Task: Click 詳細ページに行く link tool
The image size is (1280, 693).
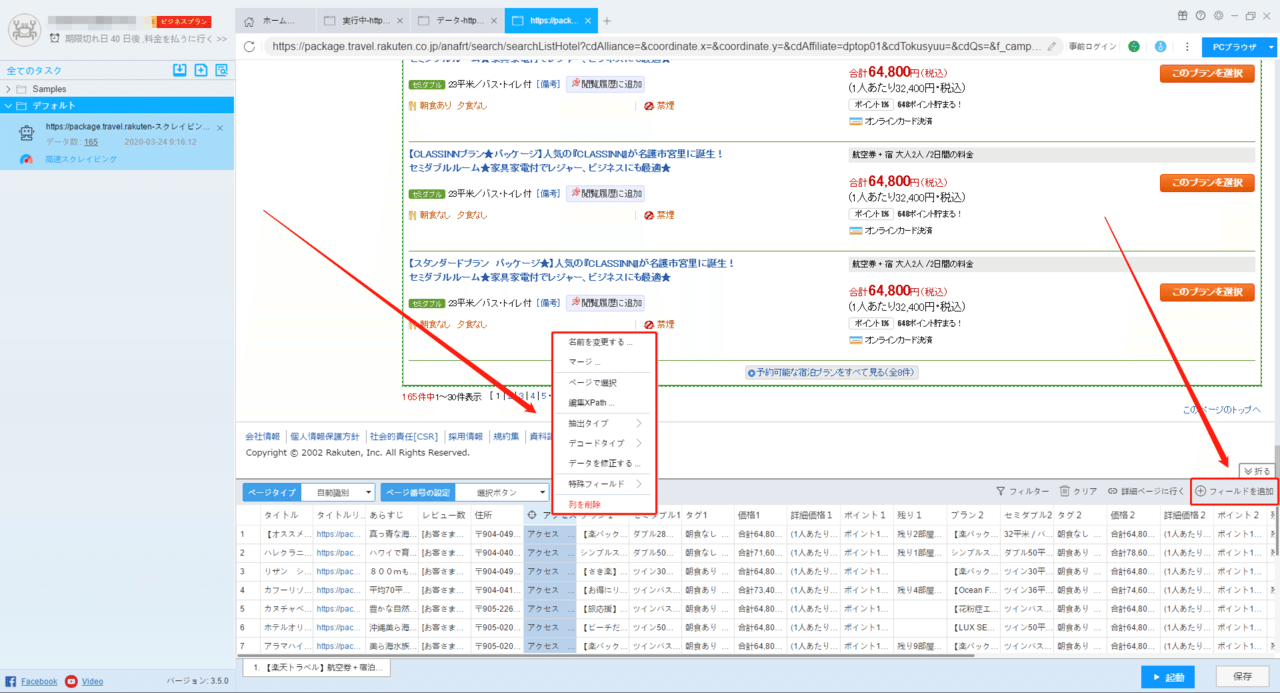Action: [1146, 491]
